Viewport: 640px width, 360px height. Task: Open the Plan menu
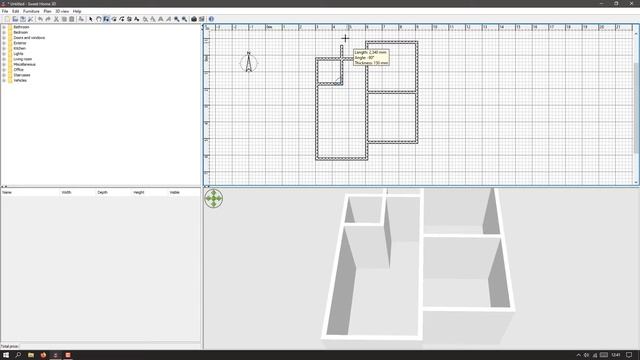(47, 11)
